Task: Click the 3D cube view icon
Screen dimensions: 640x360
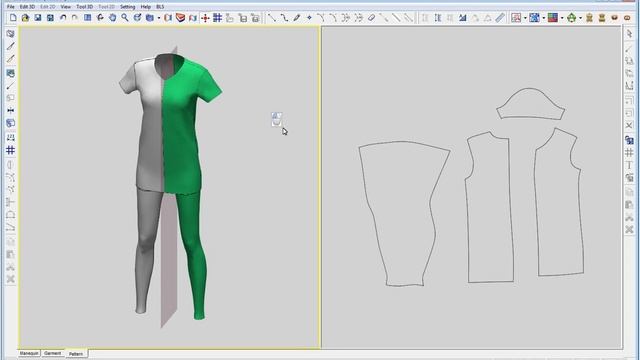Action: 150,18
